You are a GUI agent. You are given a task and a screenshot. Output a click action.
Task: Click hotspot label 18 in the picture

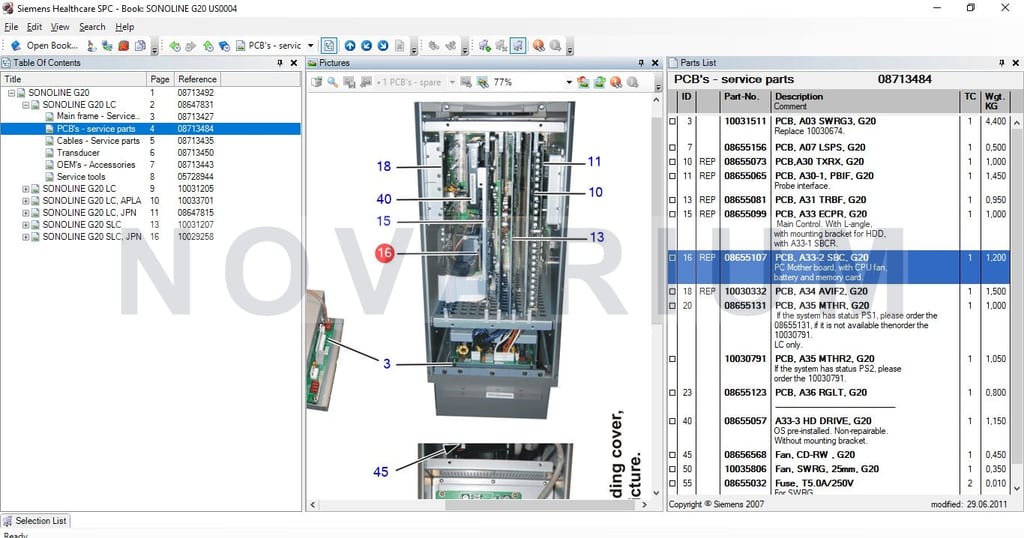click(384, 166)
